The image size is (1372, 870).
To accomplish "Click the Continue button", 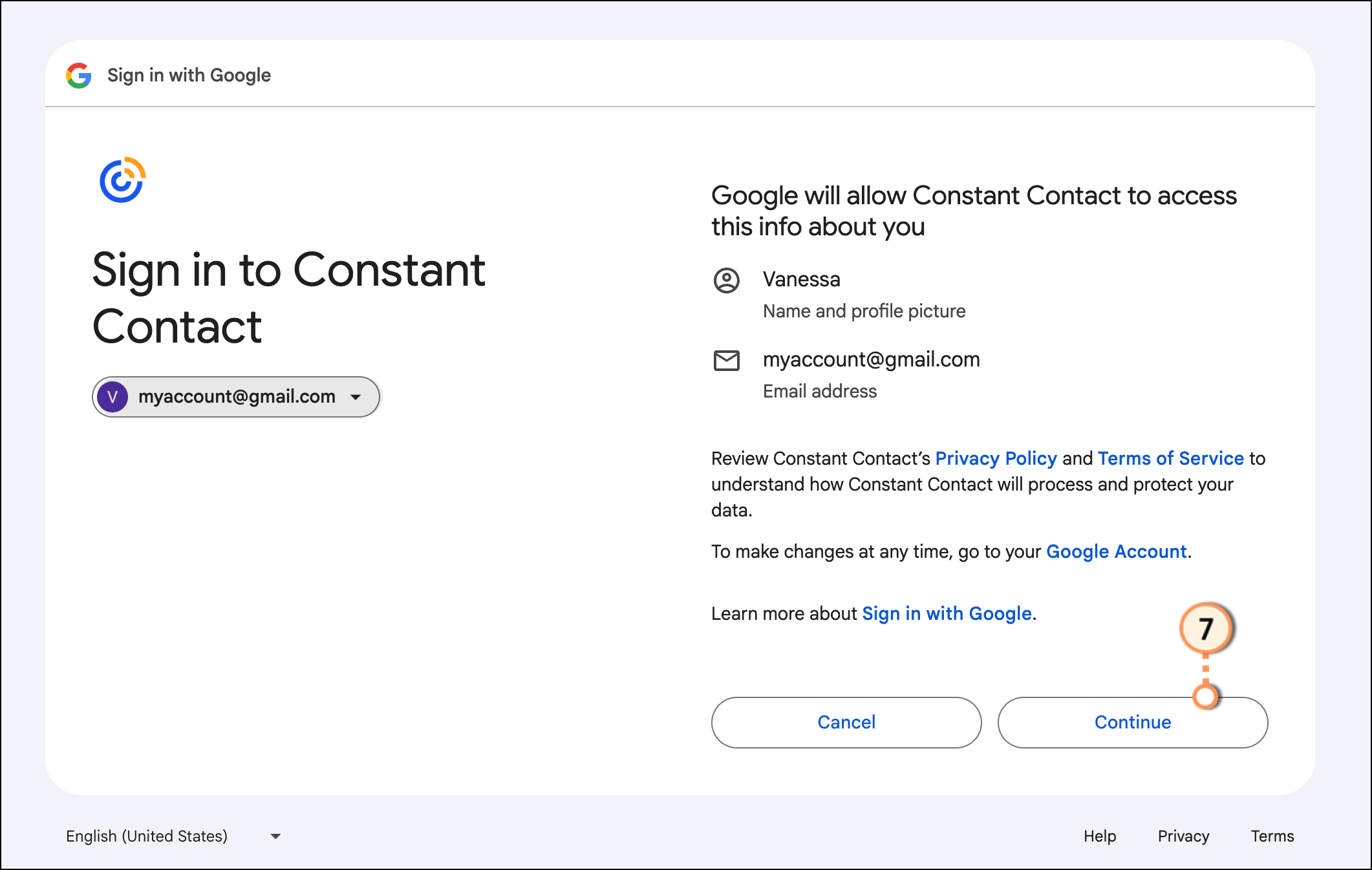I will [1133, 723].
